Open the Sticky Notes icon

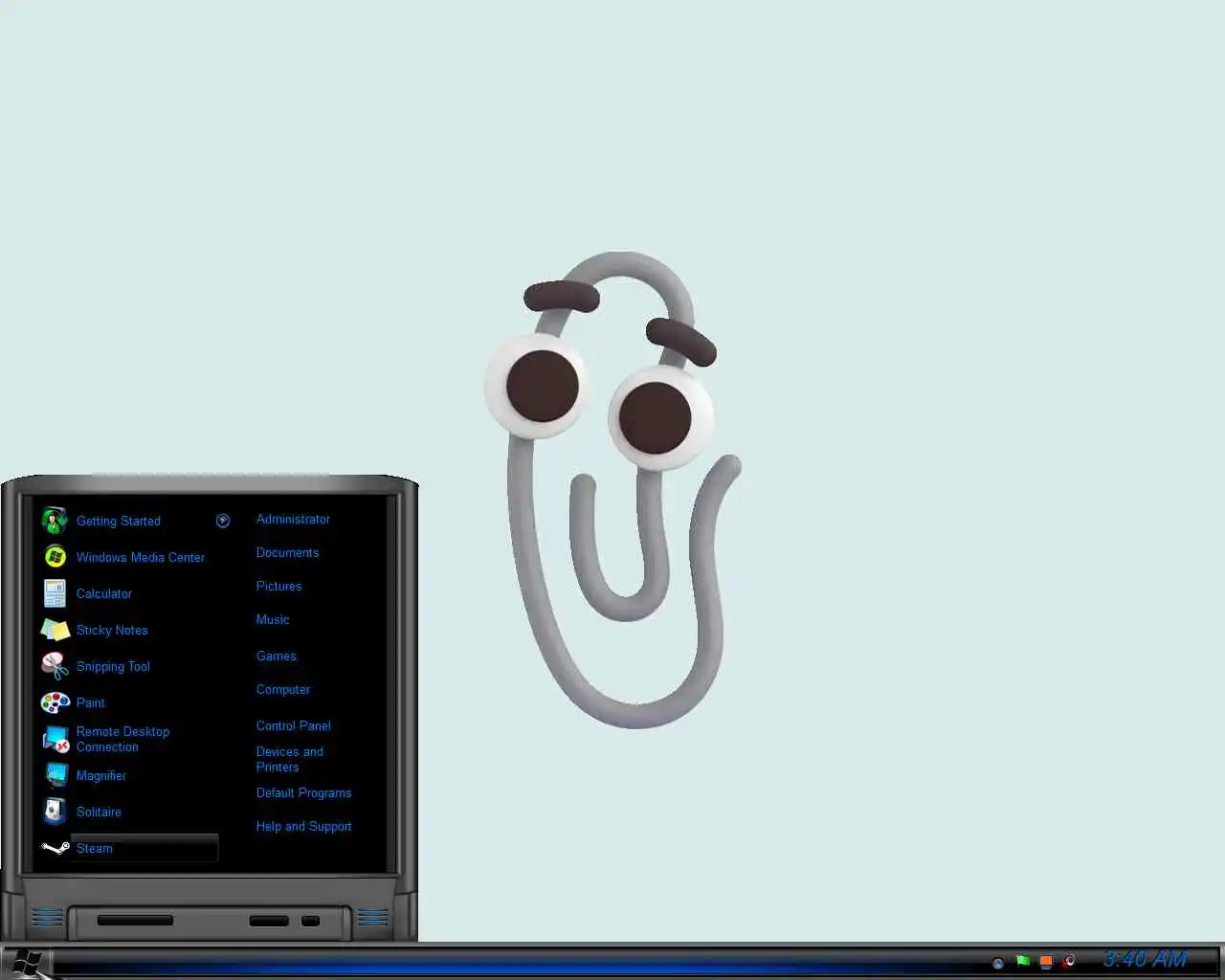tap(55, 630)
